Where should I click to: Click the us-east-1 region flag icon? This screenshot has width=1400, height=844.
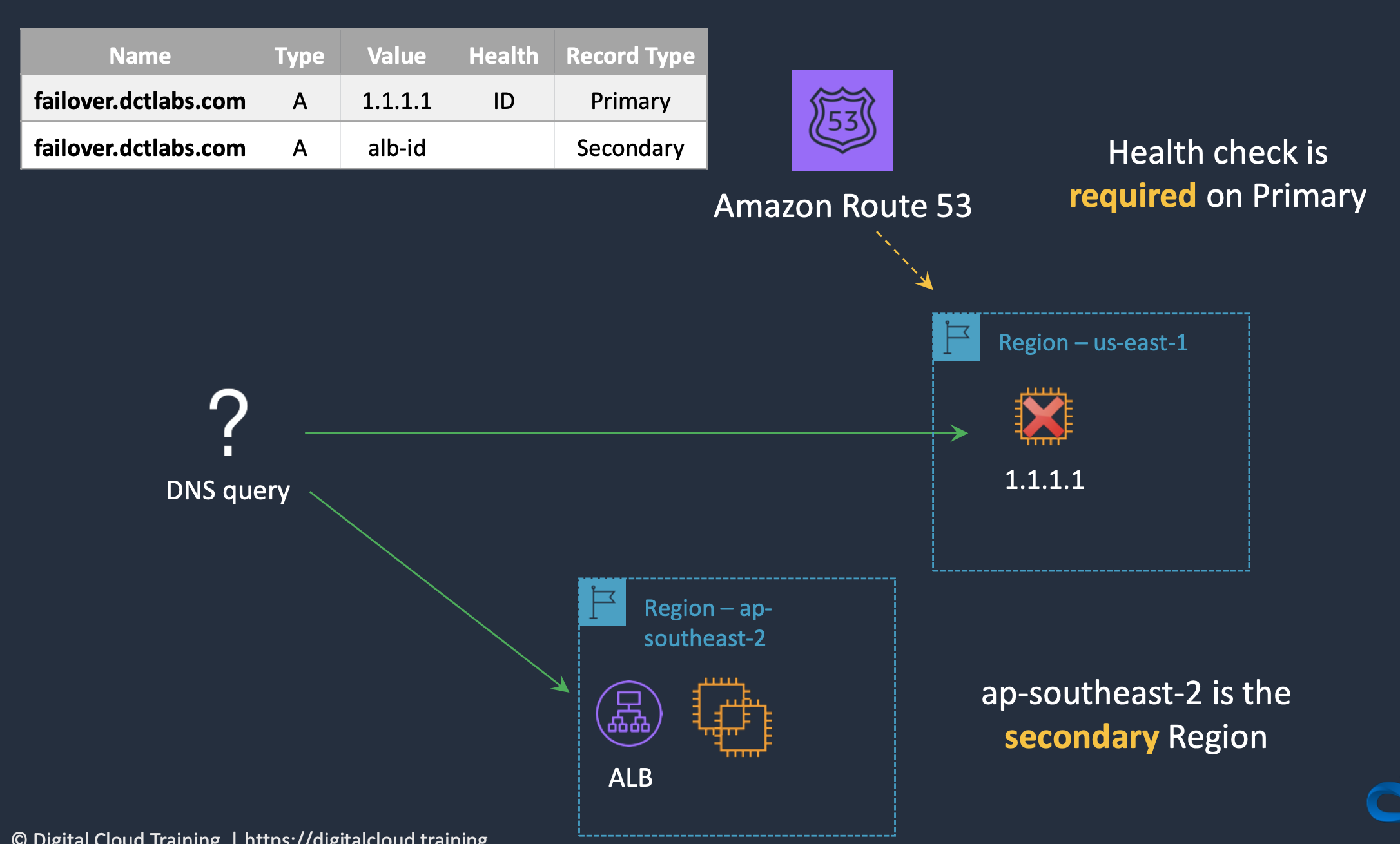click(x=957, y=337)
